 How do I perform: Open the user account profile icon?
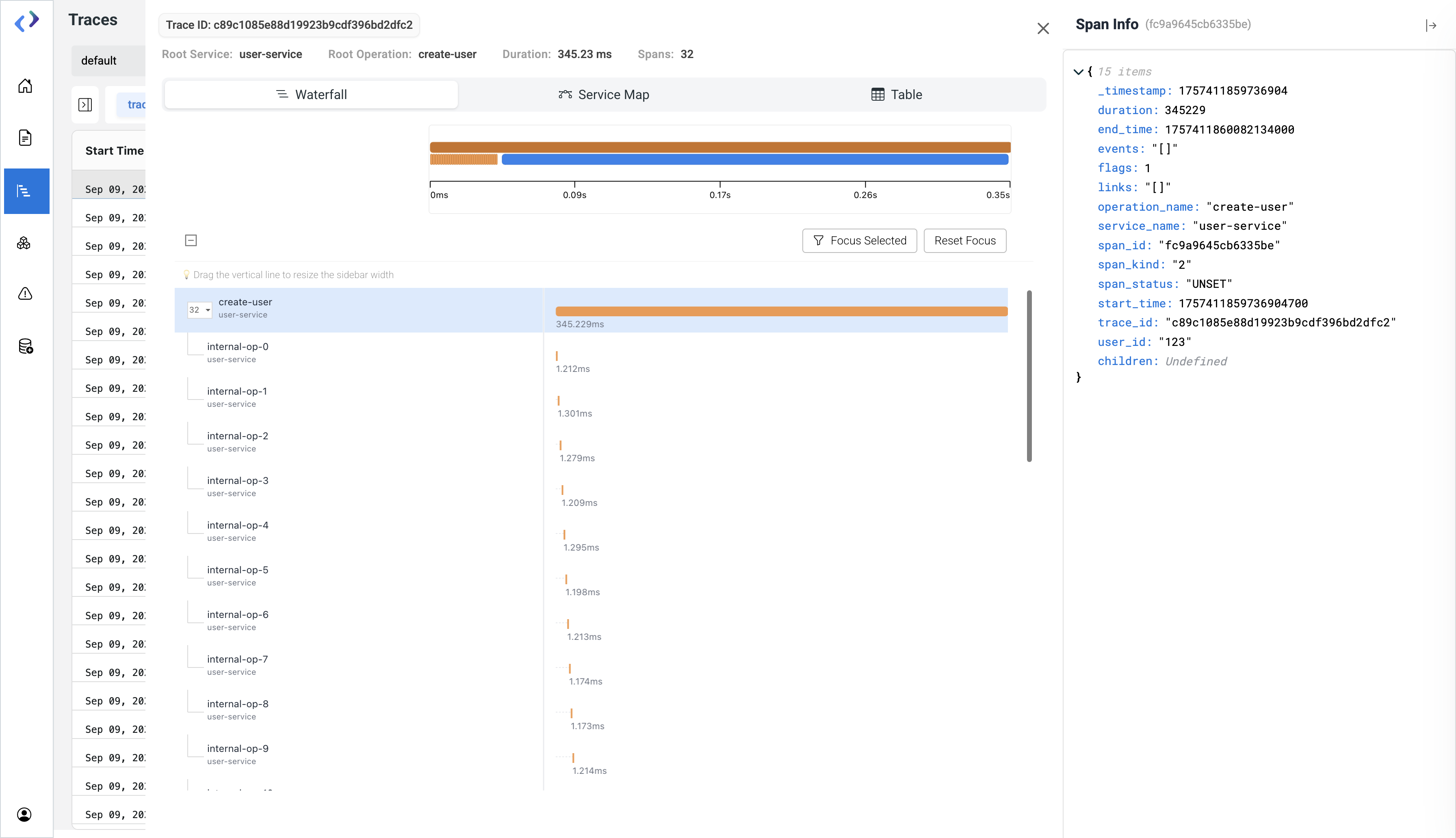pos(25,814)
